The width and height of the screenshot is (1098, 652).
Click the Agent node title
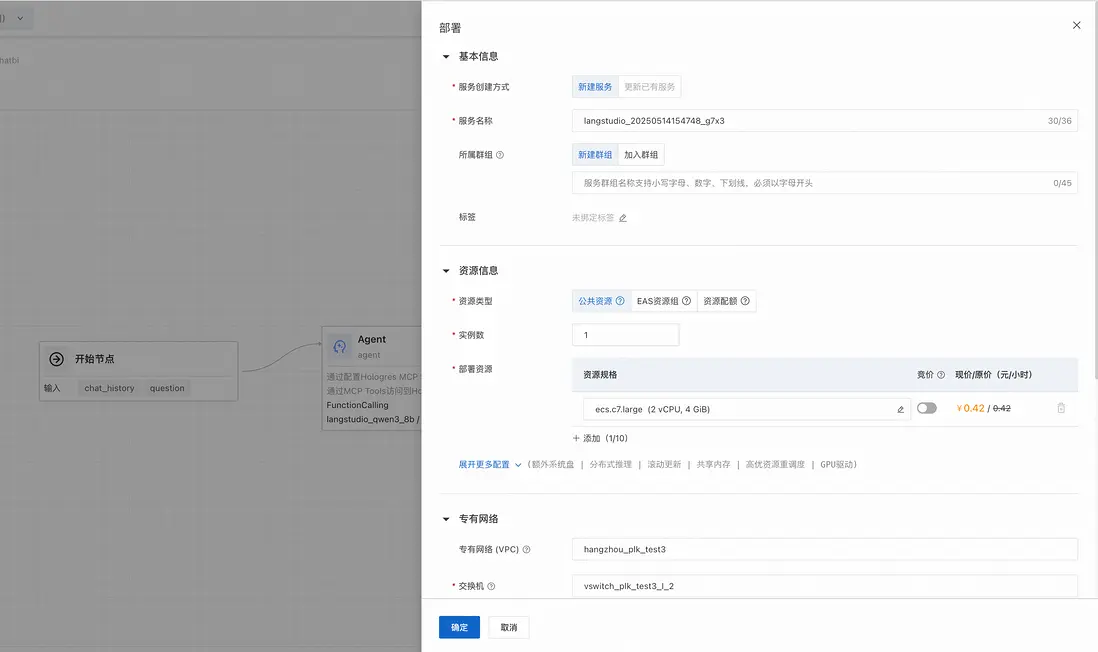click(x=372, y=339)
